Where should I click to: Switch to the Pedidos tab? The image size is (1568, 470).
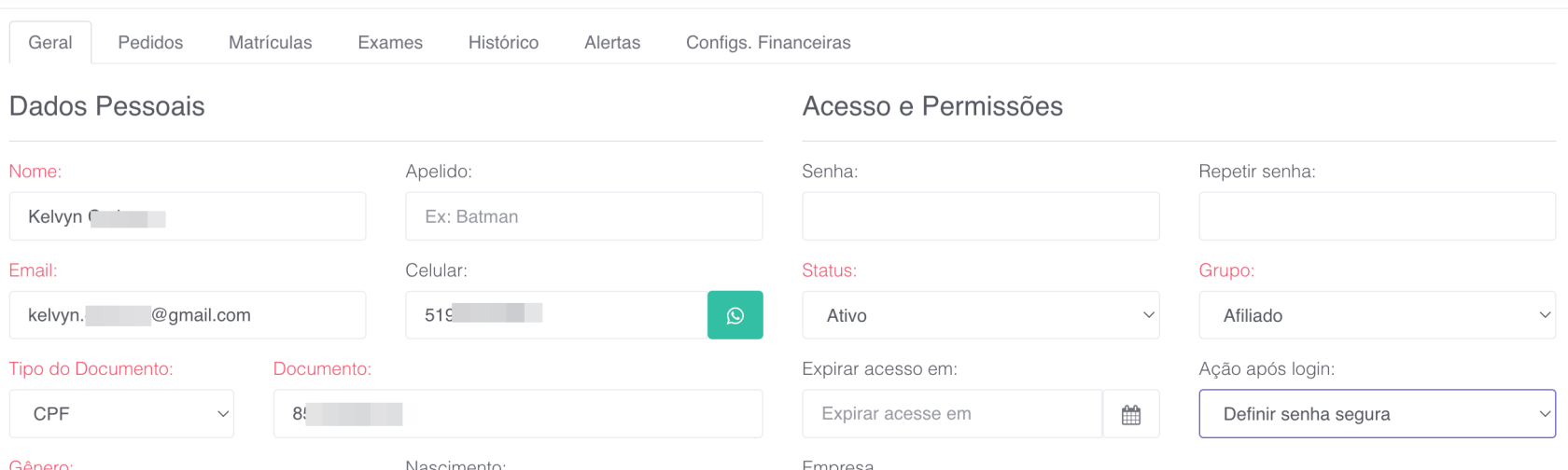pos(150,43)
